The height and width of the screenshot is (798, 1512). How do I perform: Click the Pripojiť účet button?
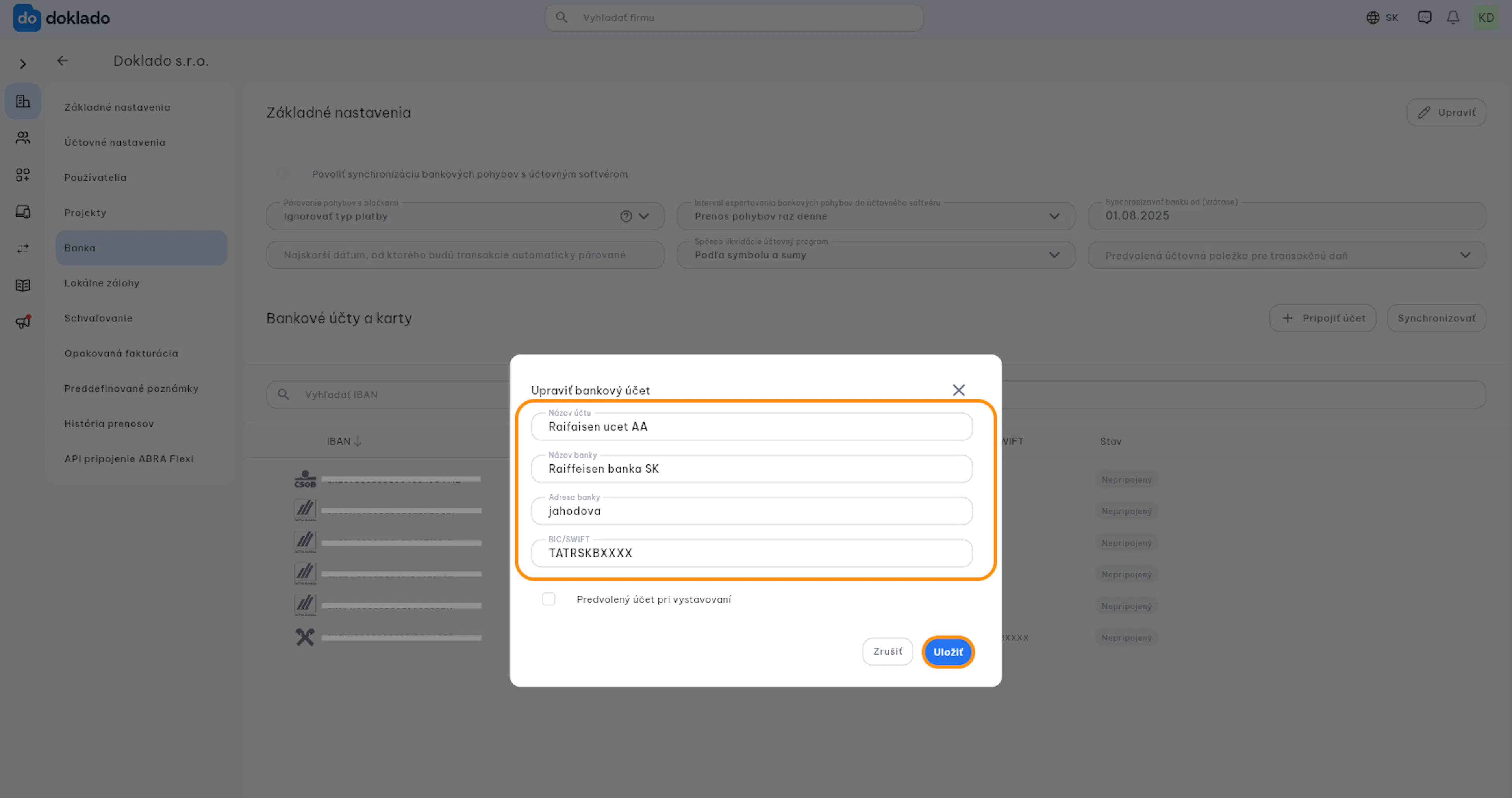coord(1323,318)
